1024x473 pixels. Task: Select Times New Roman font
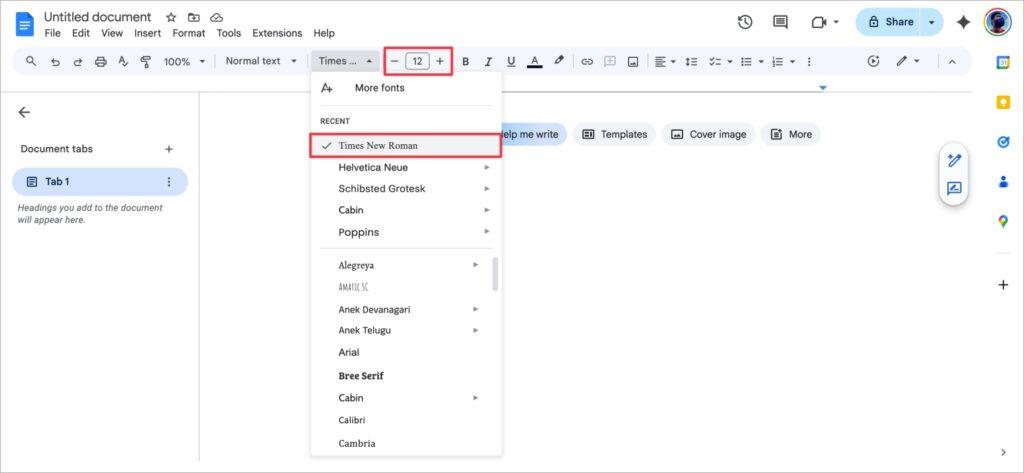point(406,146)
